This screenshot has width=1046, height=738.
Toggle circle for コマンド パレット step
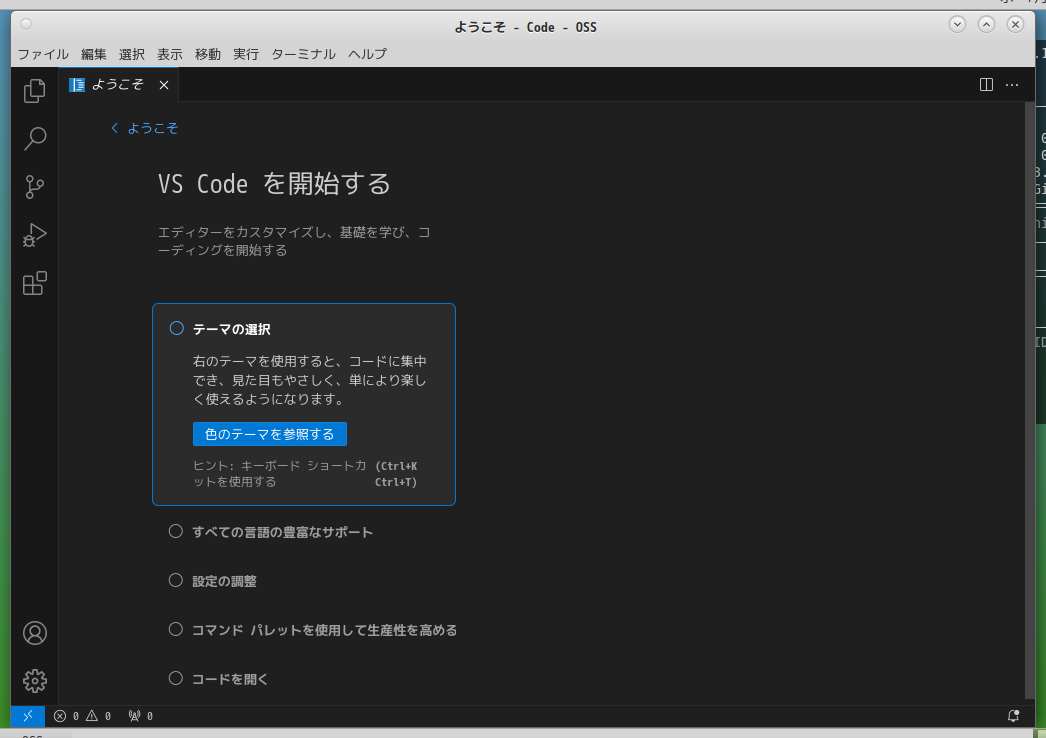175,629
